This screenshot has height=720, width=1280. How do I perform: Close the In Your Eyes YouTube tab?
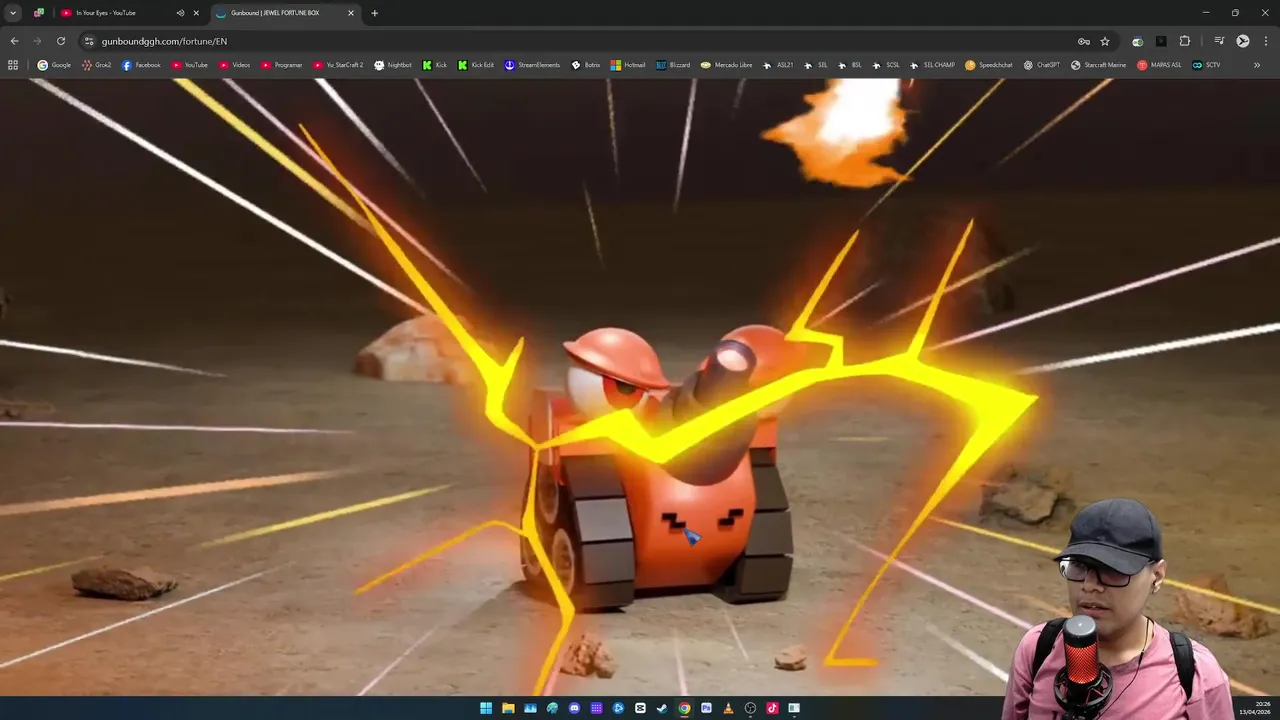pyautogui.click(x=196, y=13)
